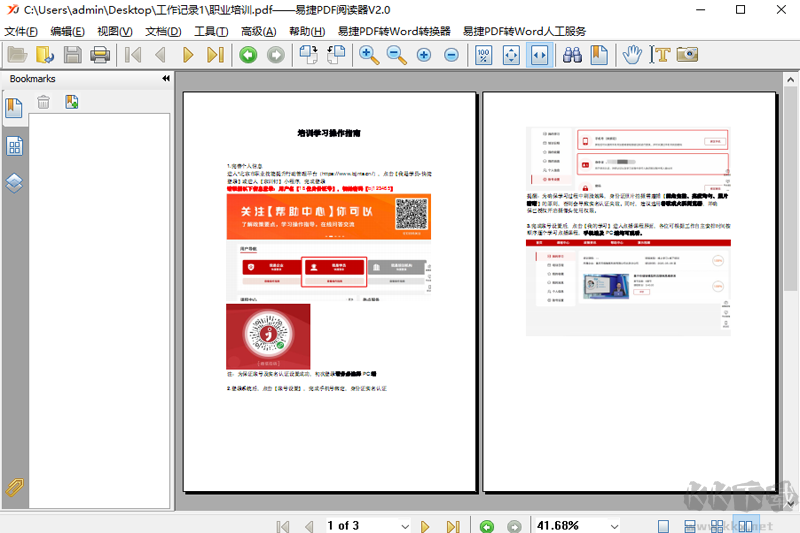Viewport: 800px width, 533px height.
Task: Click the open recent document icon
Action: [x=45, y=55]
